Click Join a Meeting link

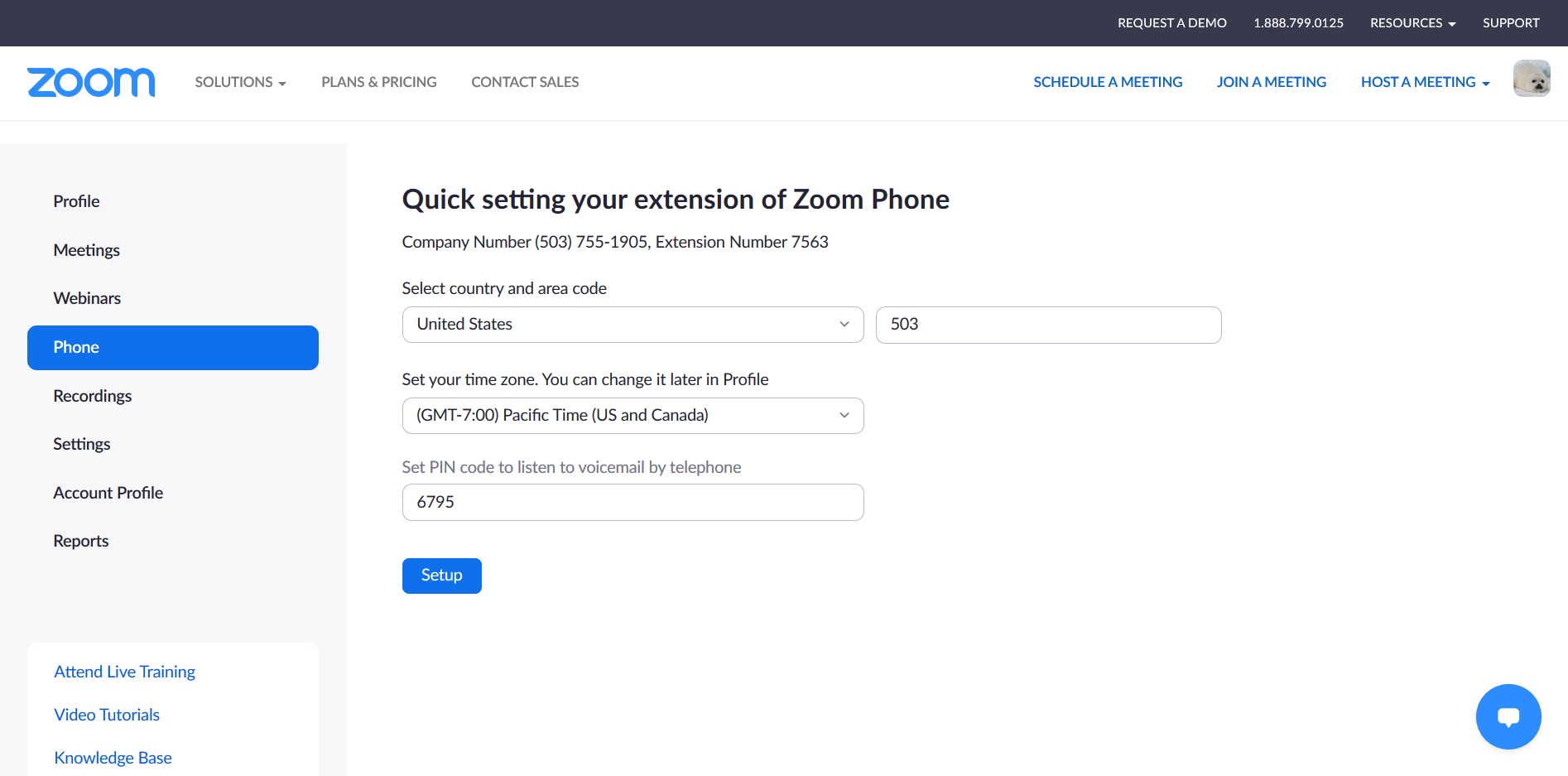1271,82
